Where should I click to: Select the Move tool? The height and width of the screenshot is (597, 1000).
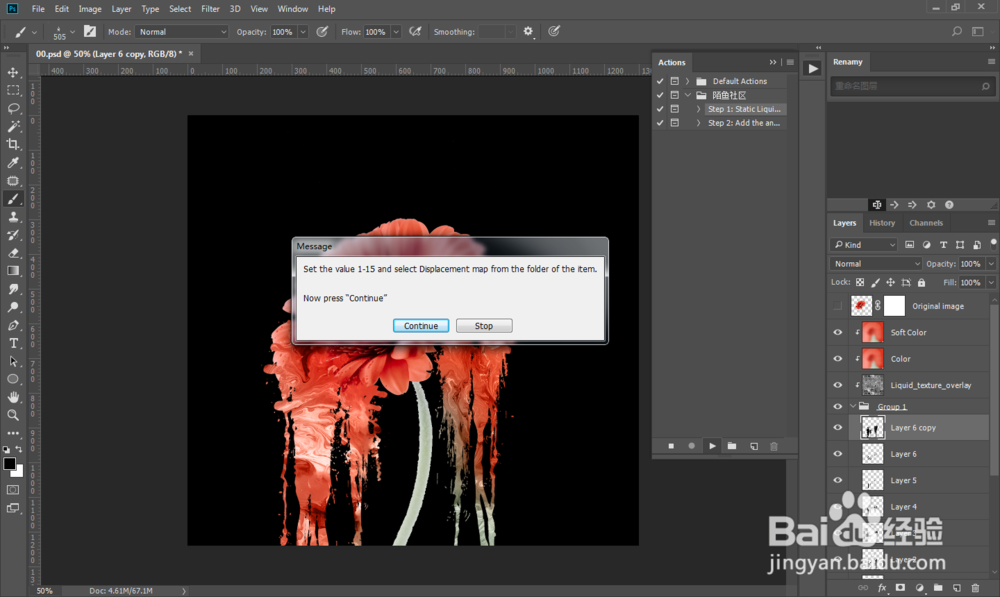13,73
